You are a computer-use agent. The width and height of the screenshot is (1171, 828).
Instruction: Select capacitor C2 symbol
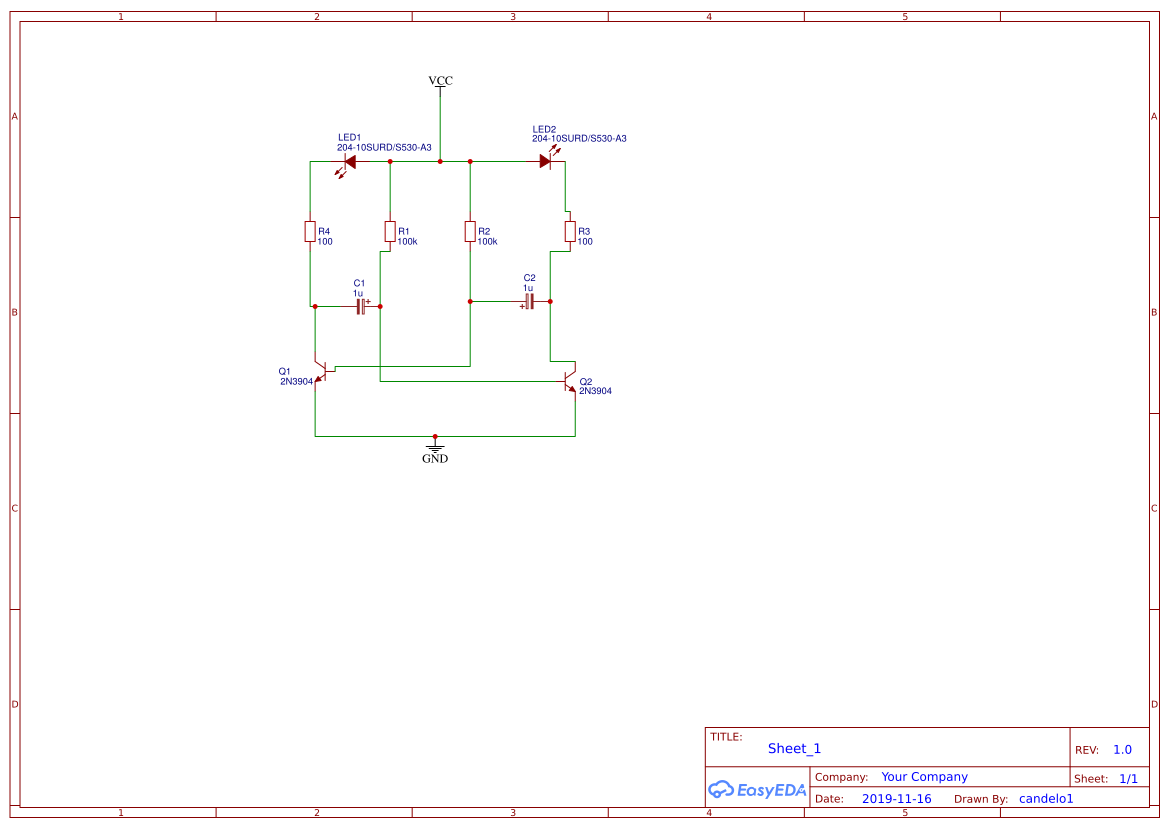(x=530, y=301)
